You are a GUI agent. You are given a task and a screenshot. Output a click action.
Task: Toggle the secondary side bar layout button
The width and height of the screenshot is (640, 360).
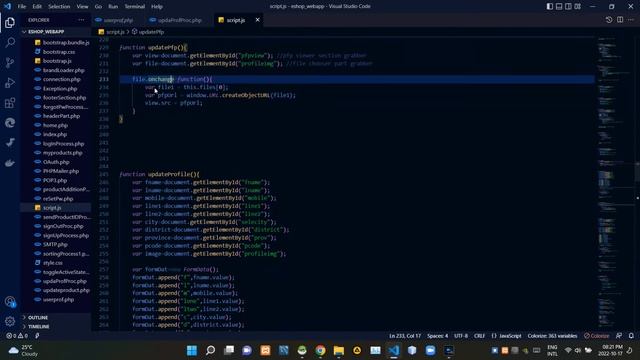point(568,7)
